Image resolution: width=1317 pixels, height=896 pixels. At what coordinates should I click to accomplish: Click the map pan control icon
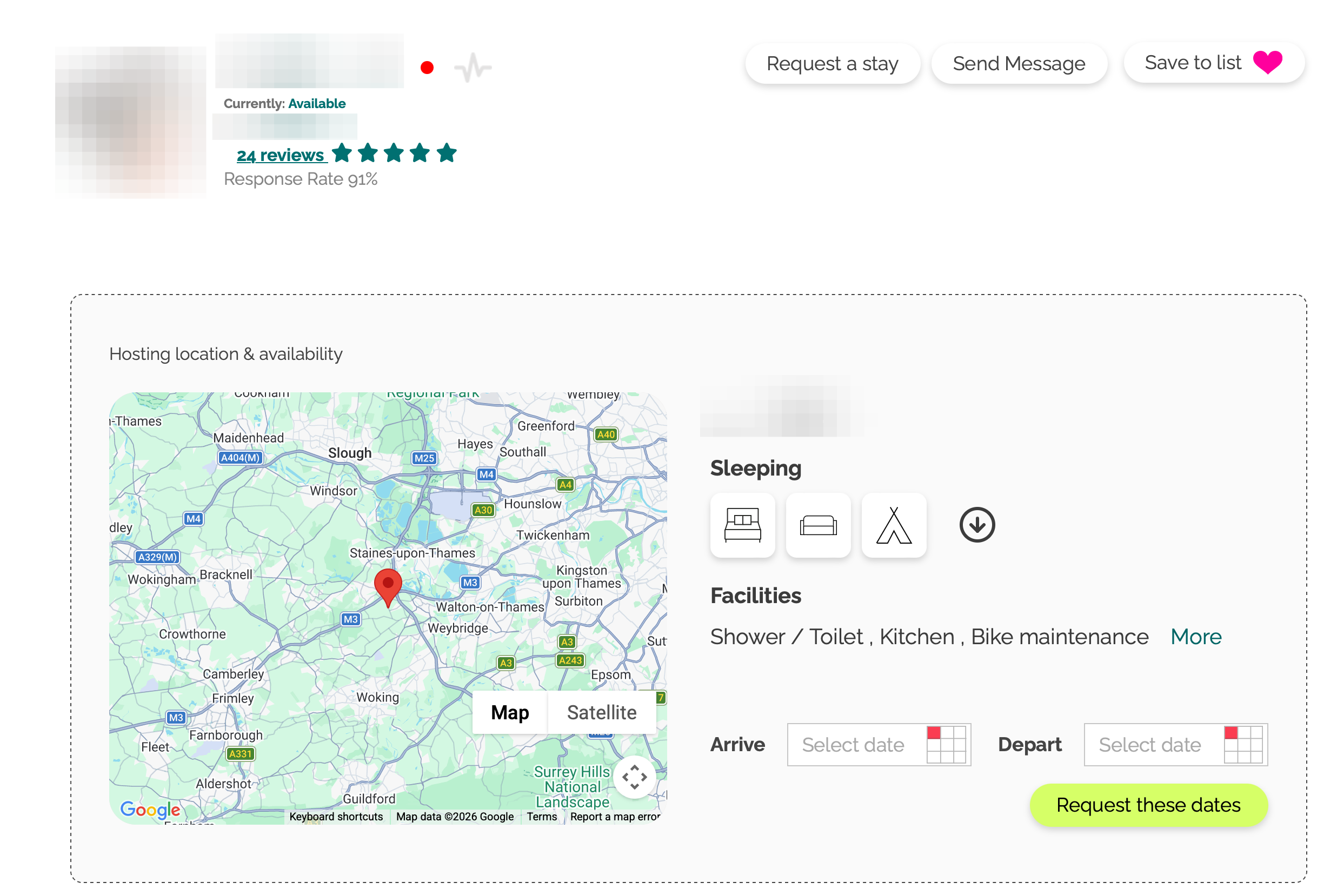[x=634, y=777]
